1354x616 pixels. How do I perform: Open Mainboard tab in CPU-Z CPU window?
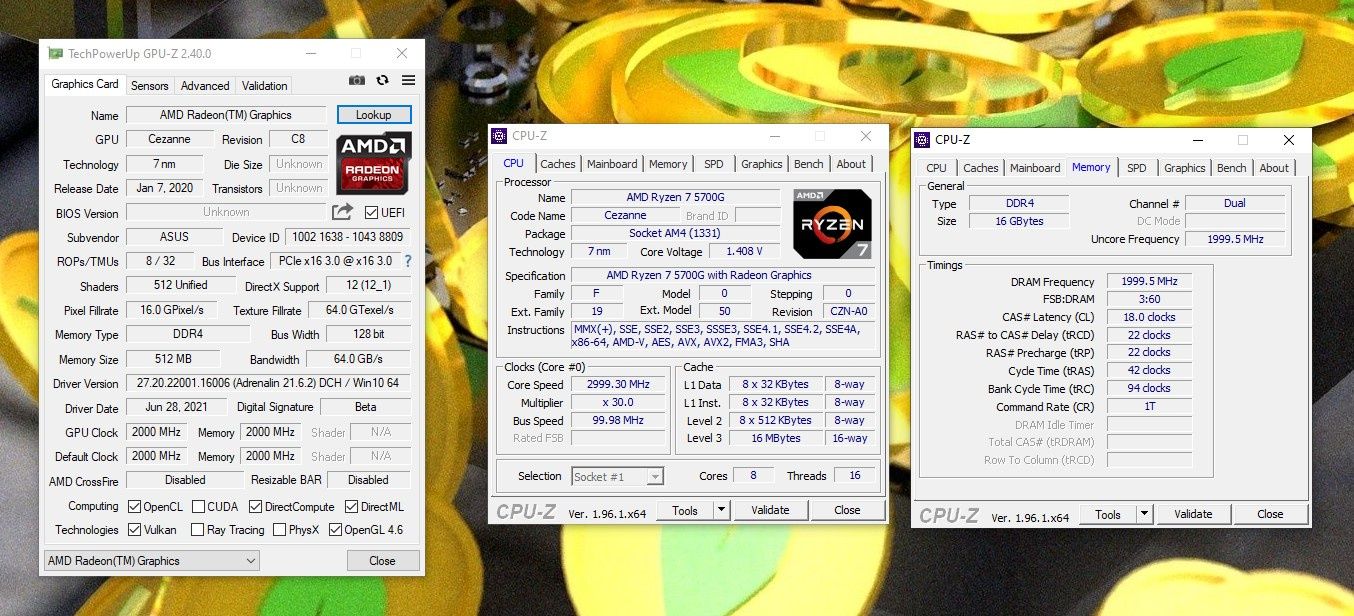(612, 164)
